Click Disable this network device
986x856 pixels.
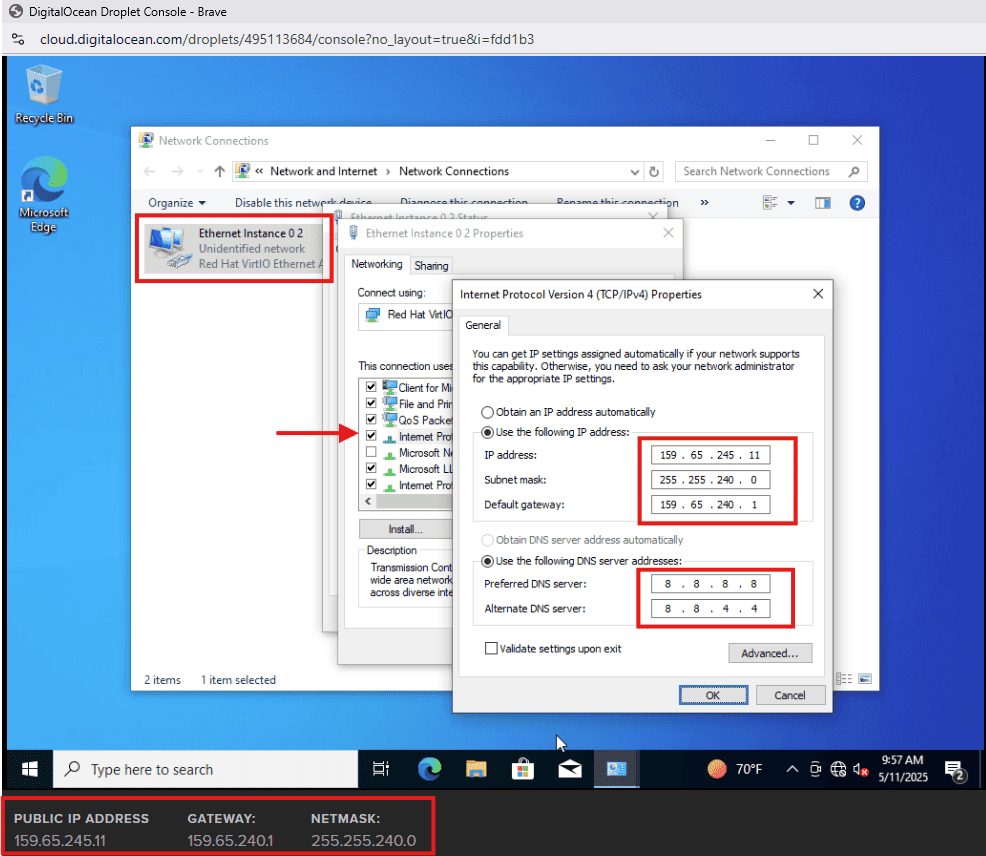303,203
